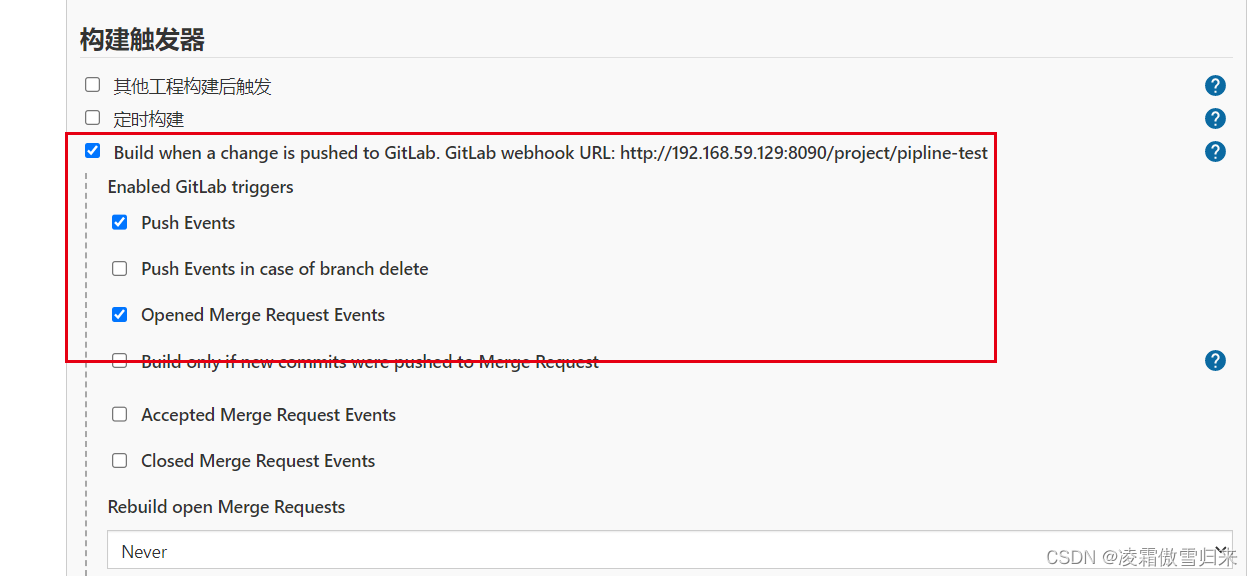Enable the Closed Merge Request Events checkbox
1253x576 pixels.
120,460
